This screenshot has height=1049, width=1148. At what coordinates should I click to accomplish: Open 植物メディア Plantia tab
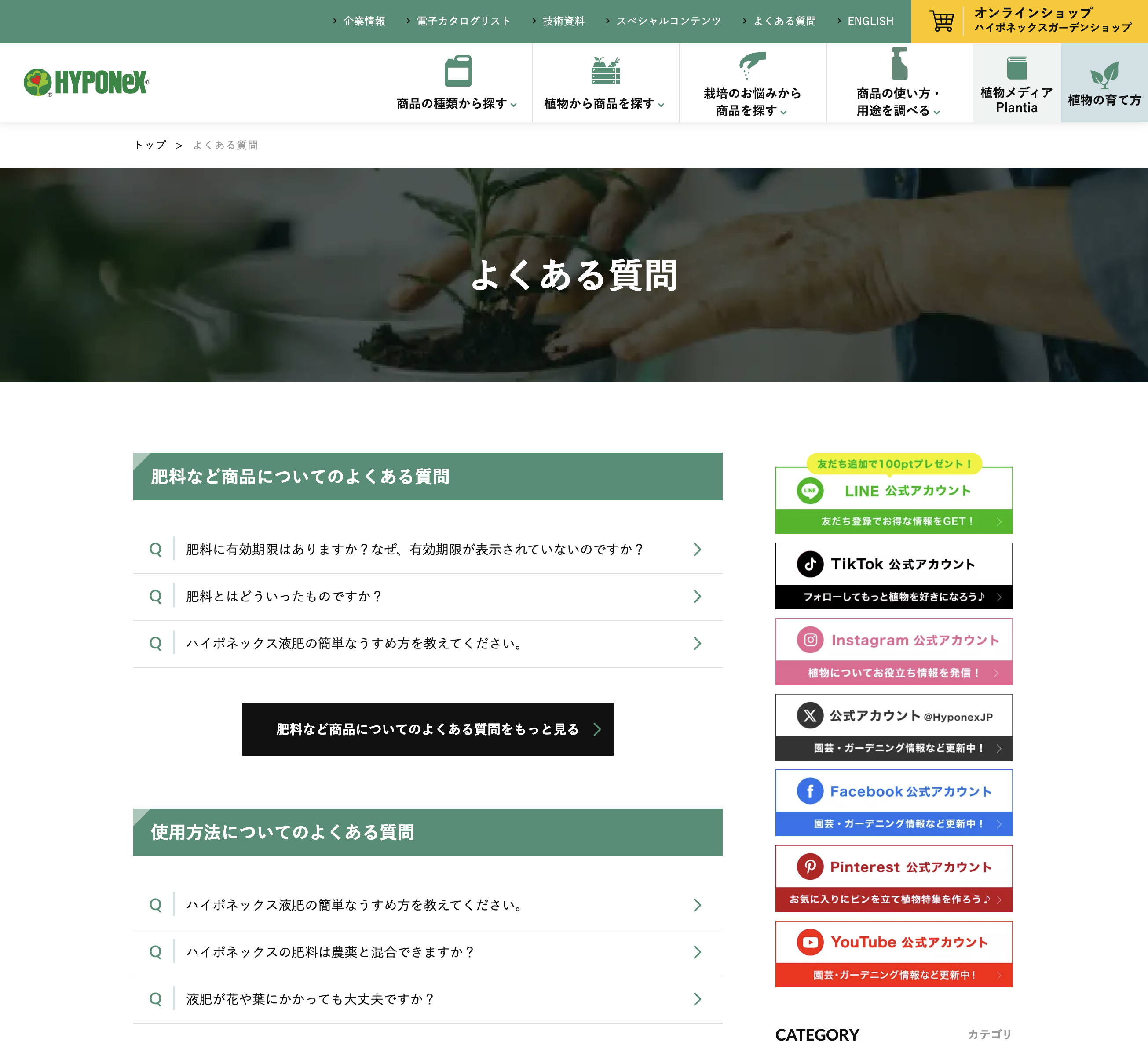(1016, 83)
